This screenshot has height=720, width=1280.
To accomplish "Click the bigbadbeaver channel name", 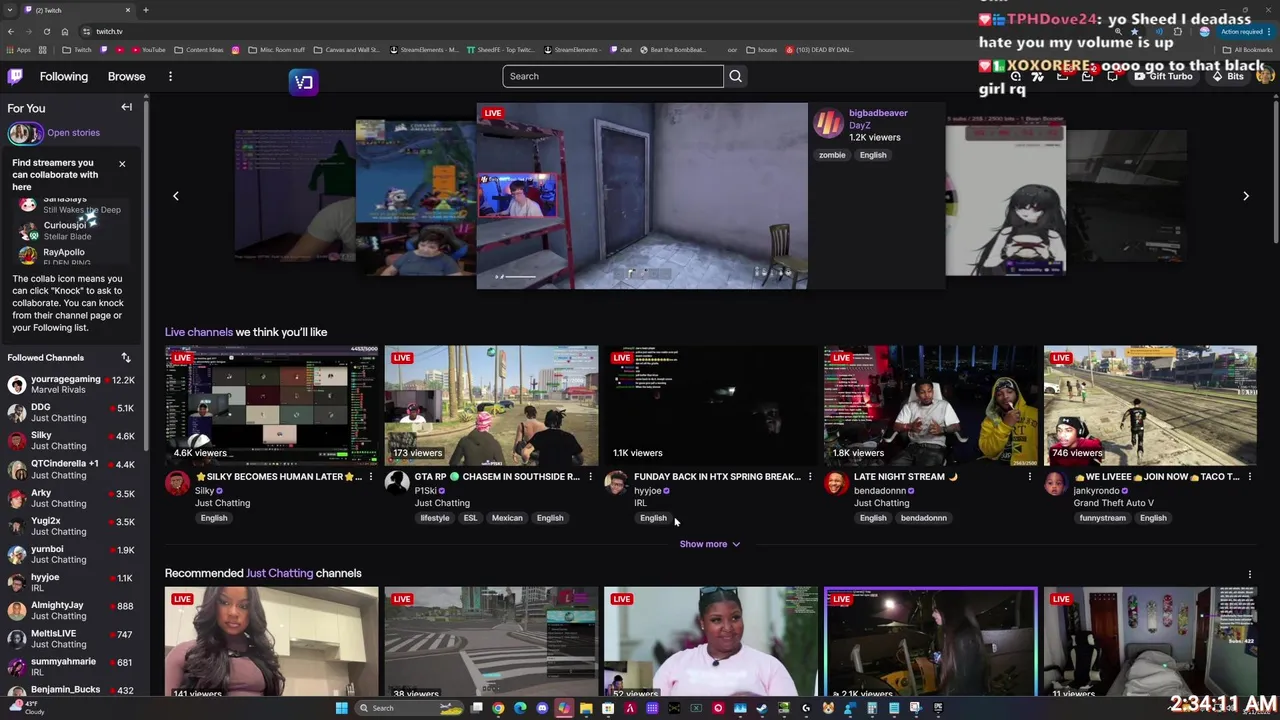I will pyautogui.click(x=878, y=113).
